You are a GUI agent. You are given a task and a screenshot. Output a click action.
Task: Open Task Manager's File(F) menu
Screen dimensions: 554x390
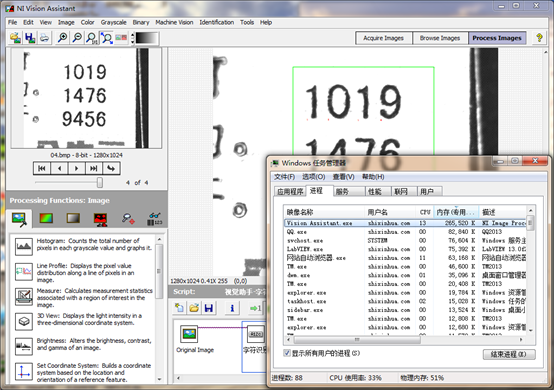click(x=284, y=177)
